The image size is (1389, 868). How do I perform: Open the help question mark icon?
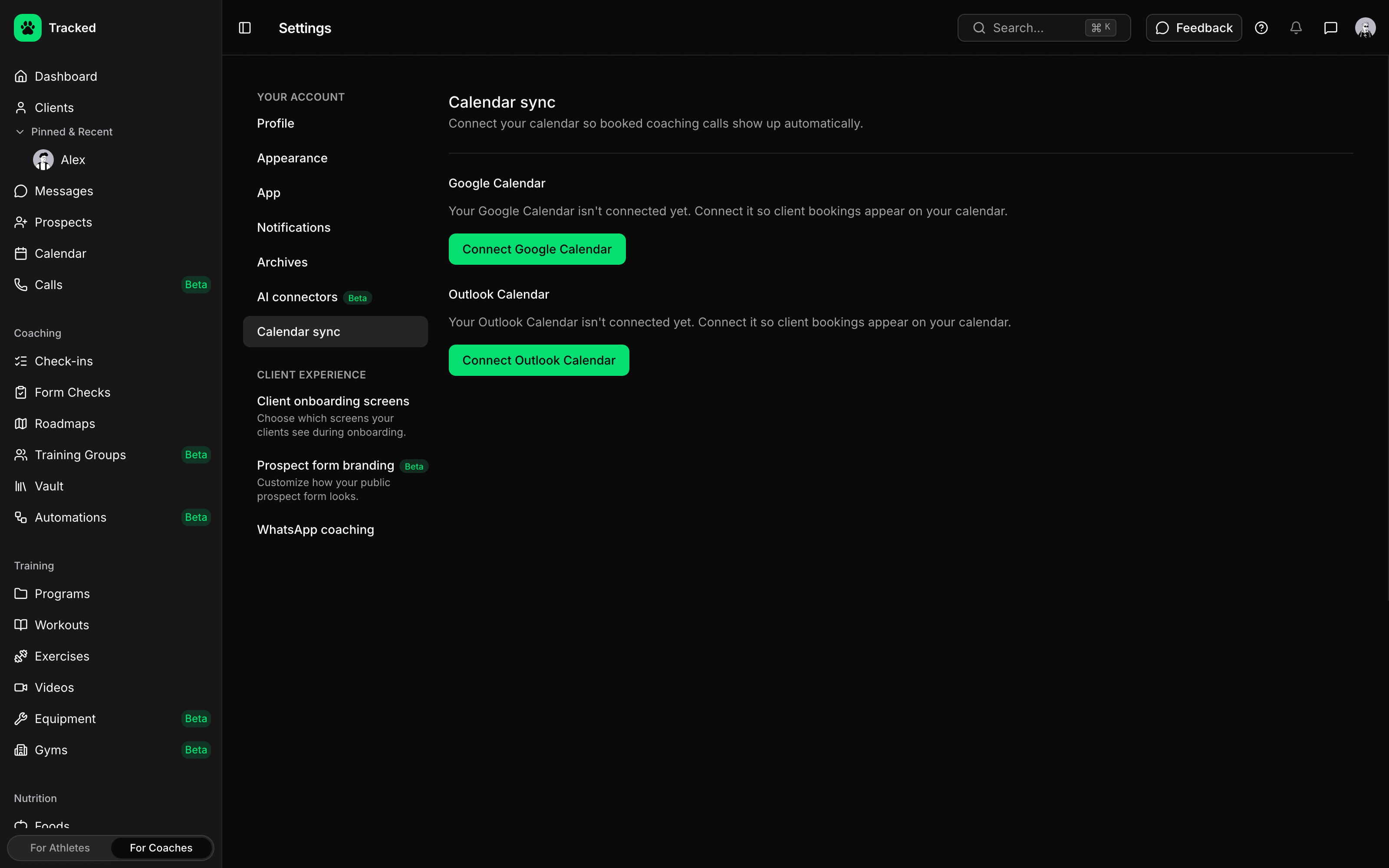1261,27
